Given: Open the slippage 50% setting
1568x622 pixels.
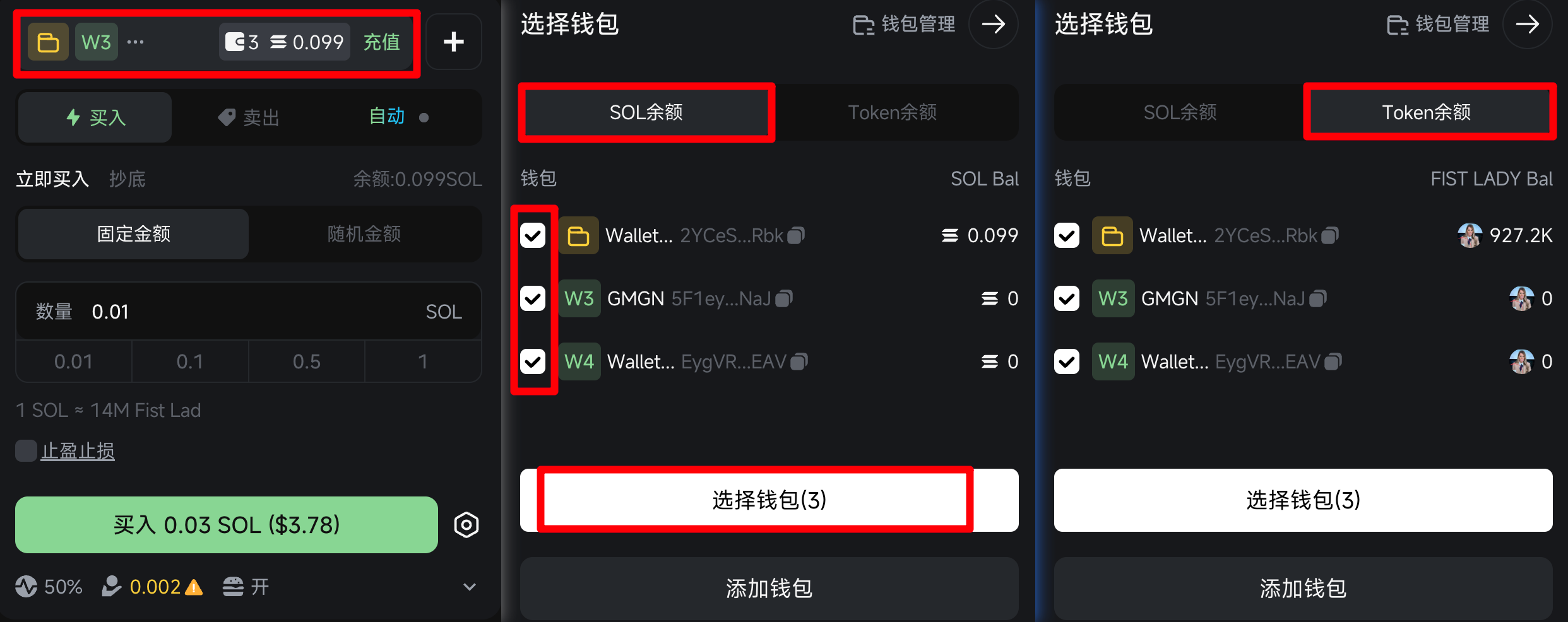Looking at the screenshot, I should click(49, 587).
